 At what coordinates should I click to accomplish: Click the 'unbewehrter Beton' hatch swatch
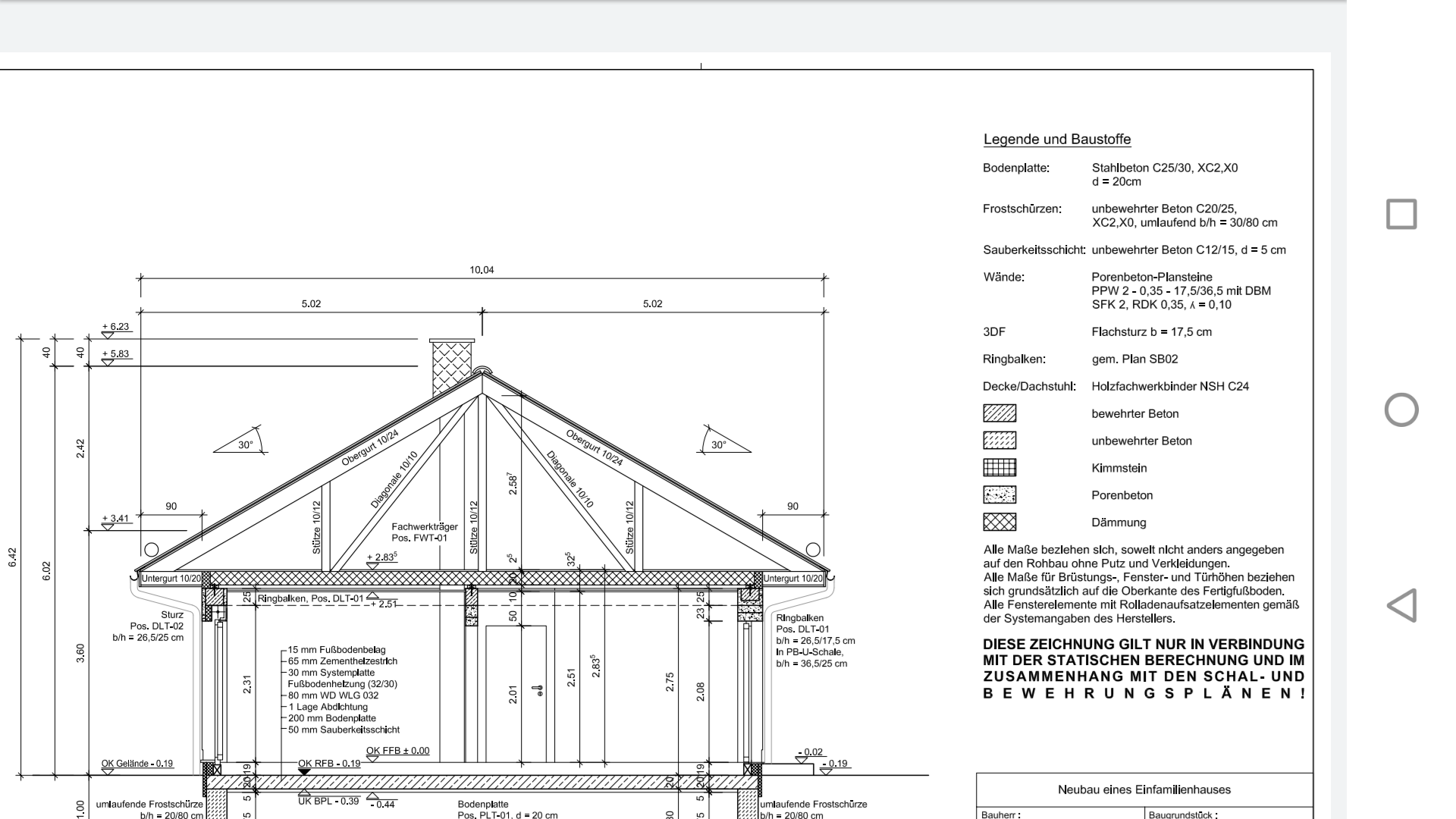(999, 441)
